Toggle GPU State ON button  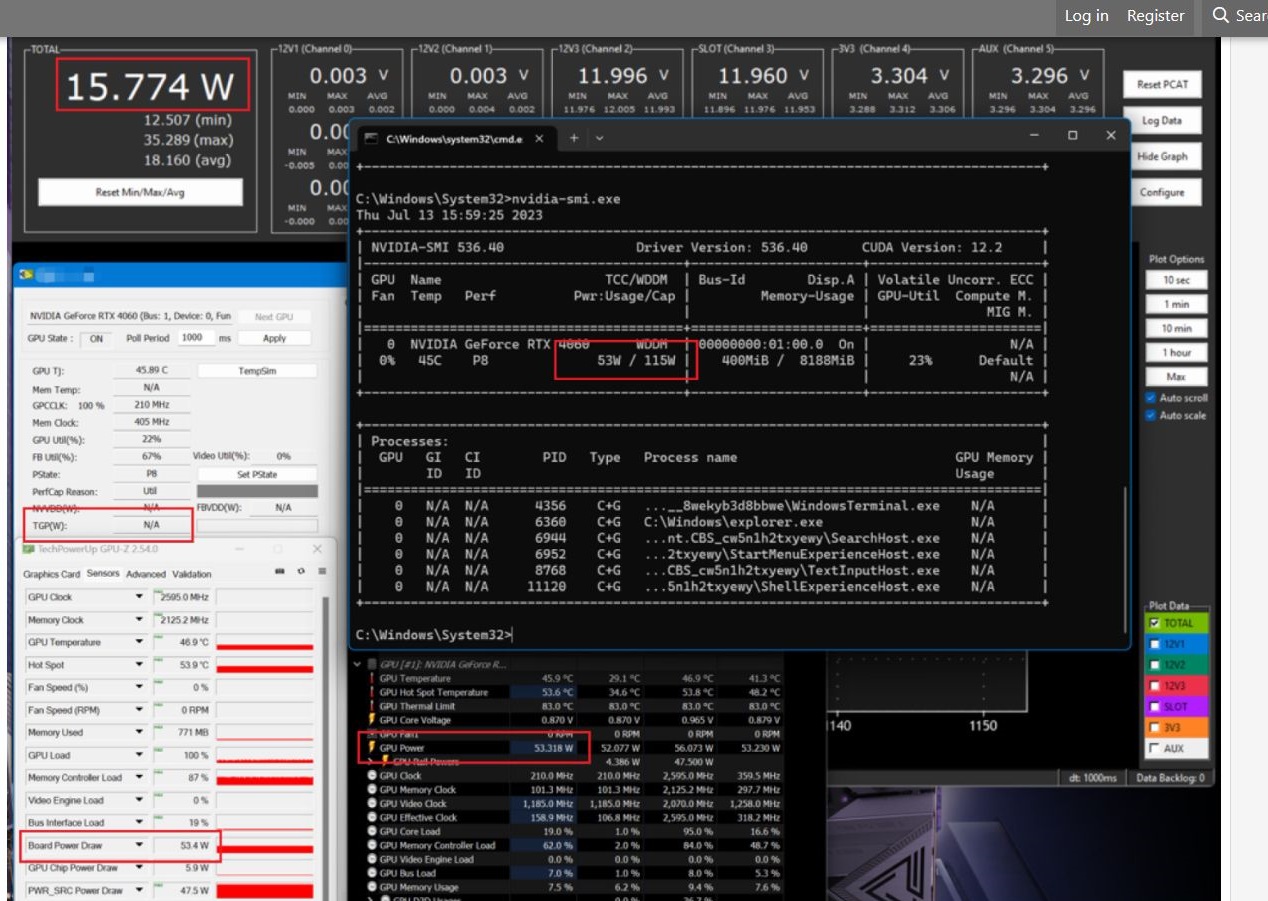pos(96,338)
